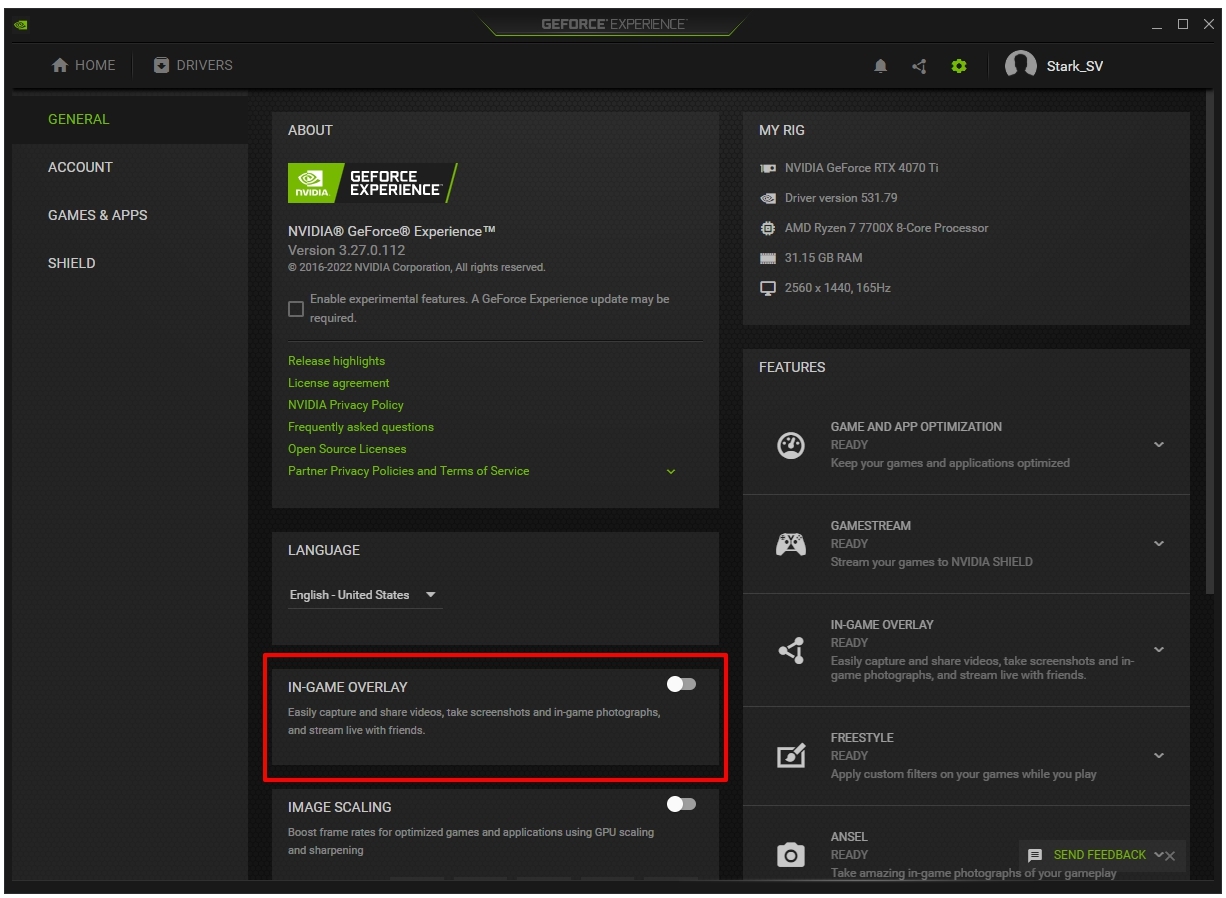Image resolution: width=1226 pixels, height=898 pixels.
Task: Collapse Send Feedback bar with chevron
Action: click(x=1158, y=855)
